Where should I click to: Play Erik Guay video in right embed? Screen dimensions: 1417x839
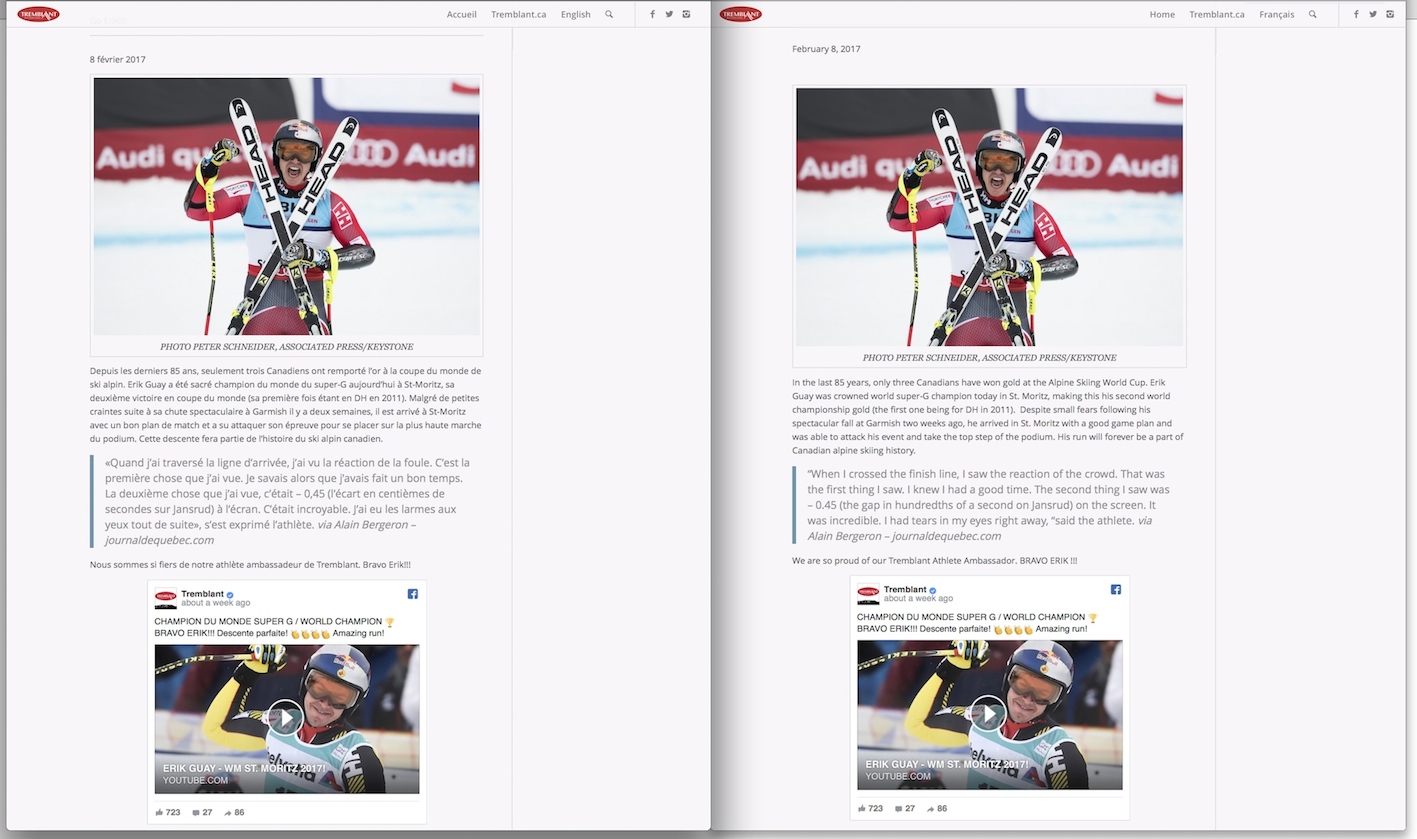[x=988, y=714]
